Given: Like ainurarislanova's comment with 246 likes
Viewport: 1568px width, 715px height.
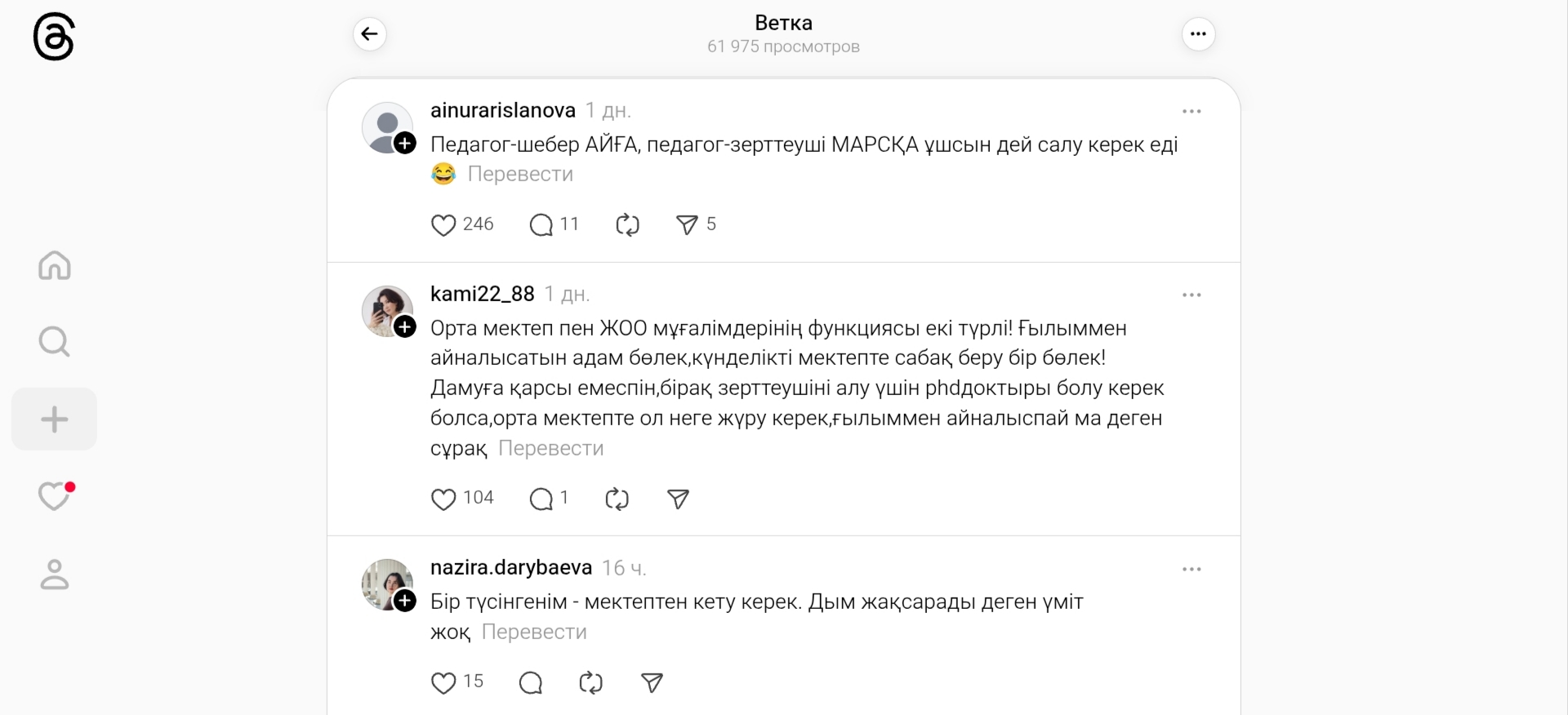Looking at the screenshot, I should point(443,224).
